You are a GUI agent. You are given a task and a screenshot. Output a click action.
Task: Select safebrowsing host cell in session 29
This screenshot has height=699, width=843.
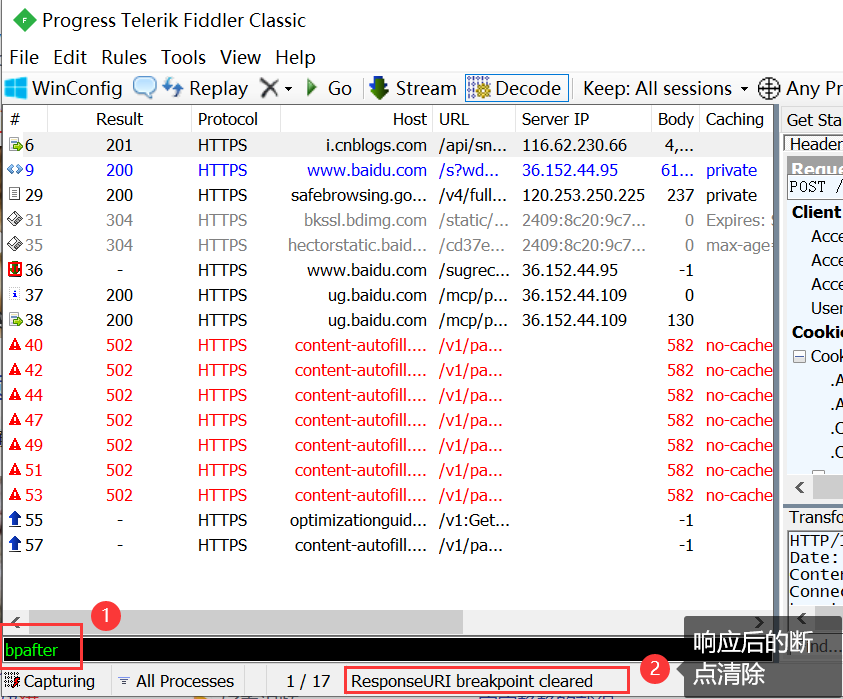click(x=359, y=195)
